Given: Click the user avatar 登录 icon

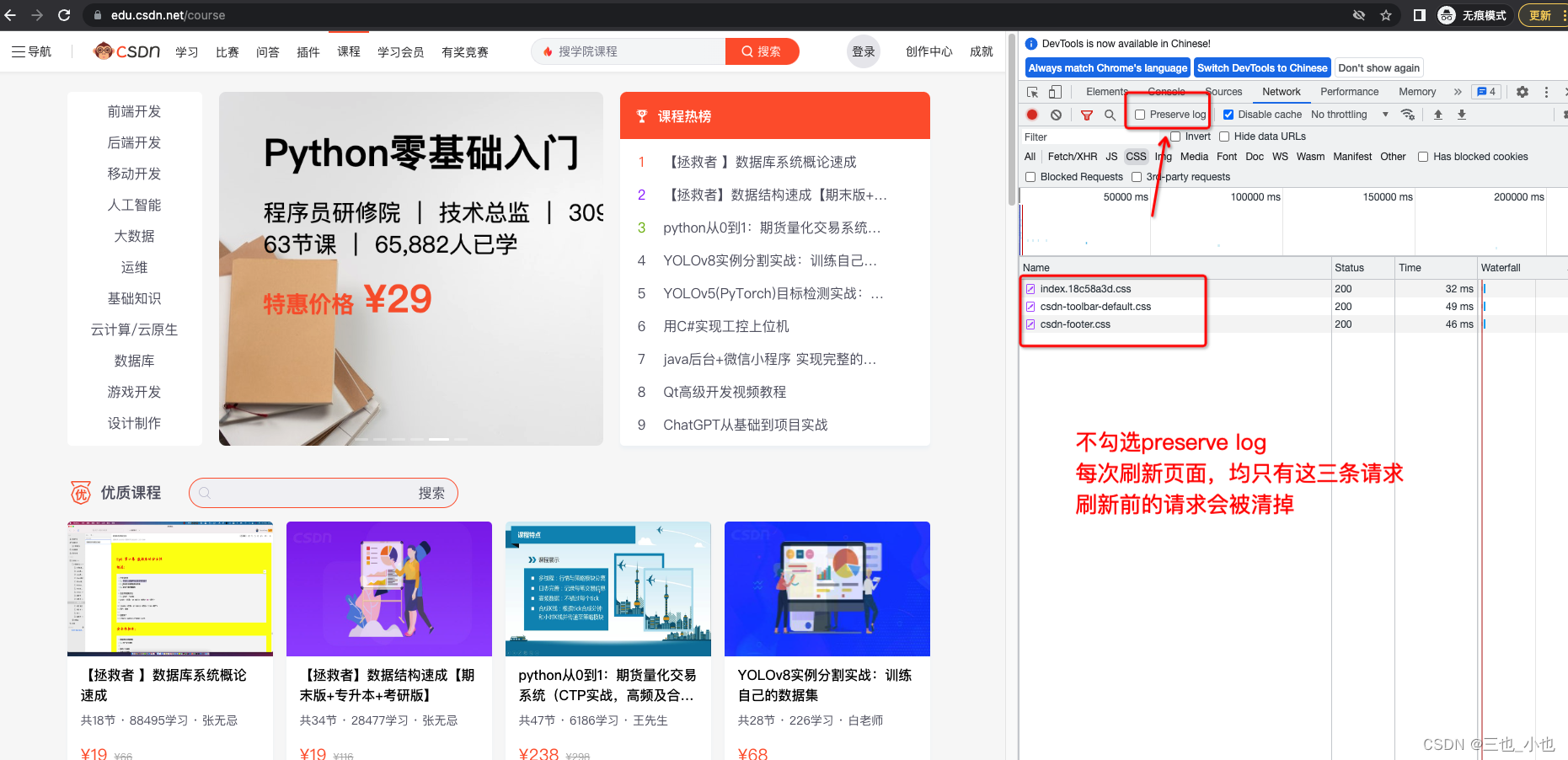Looking at the screenshot, I should [864, 51].
